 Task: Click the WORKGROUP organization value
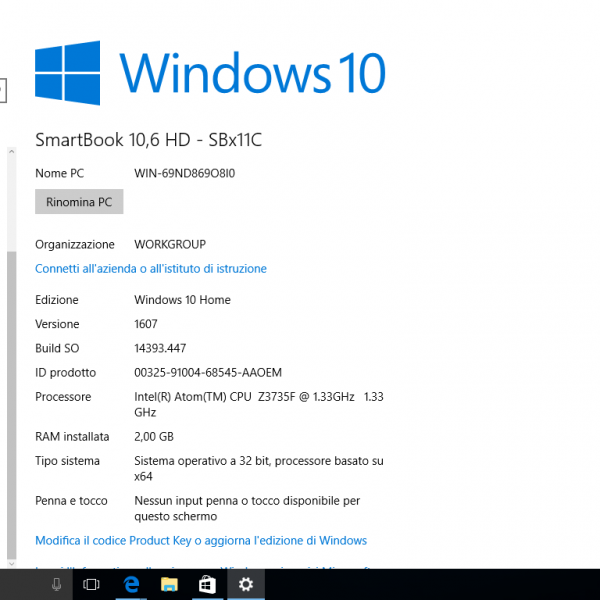[170, 244]
